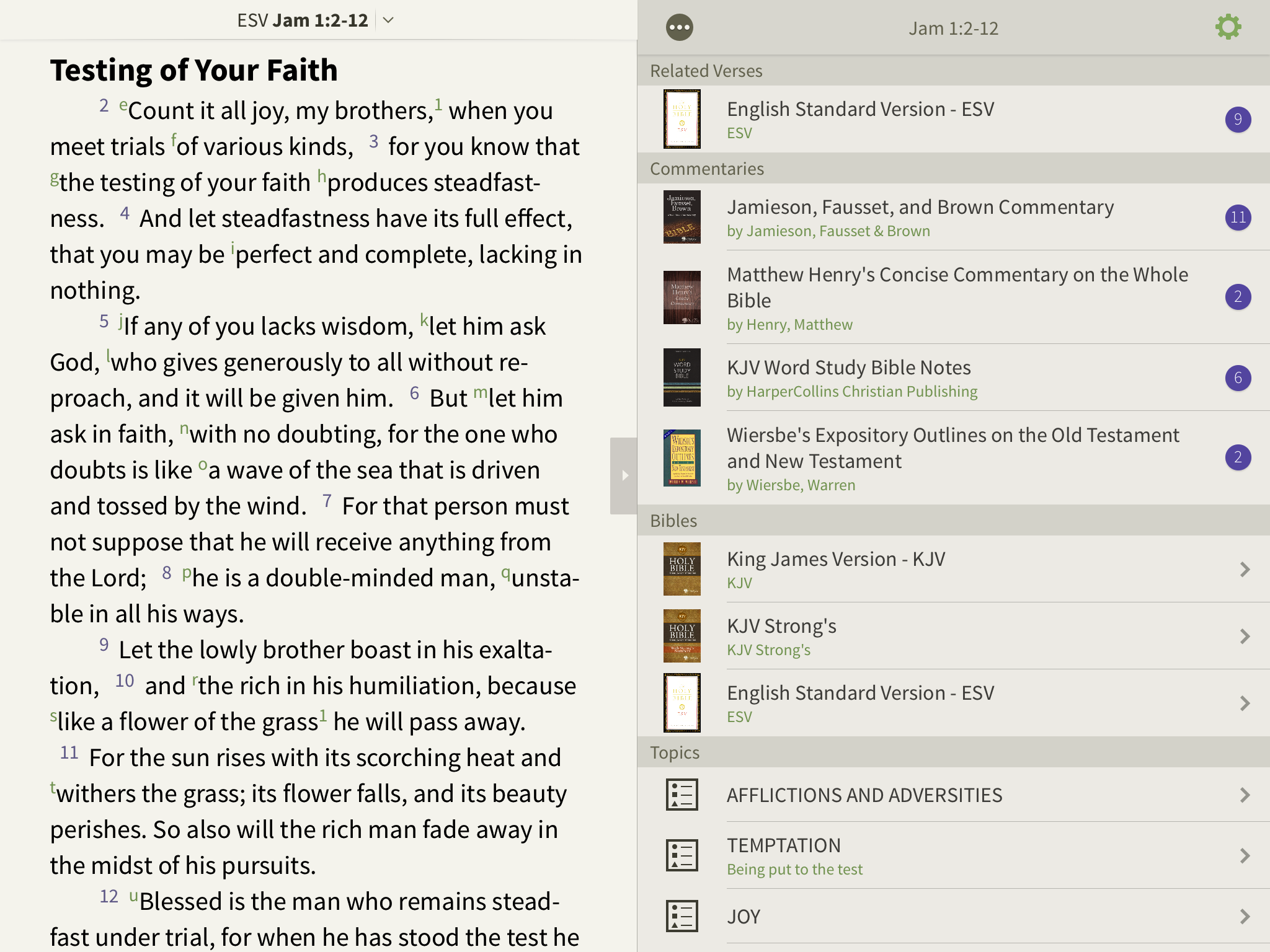Open English Standard Version under Bibles
Image resolution: width=1270 pixels, height=952 pixels.
pos(954,703)
